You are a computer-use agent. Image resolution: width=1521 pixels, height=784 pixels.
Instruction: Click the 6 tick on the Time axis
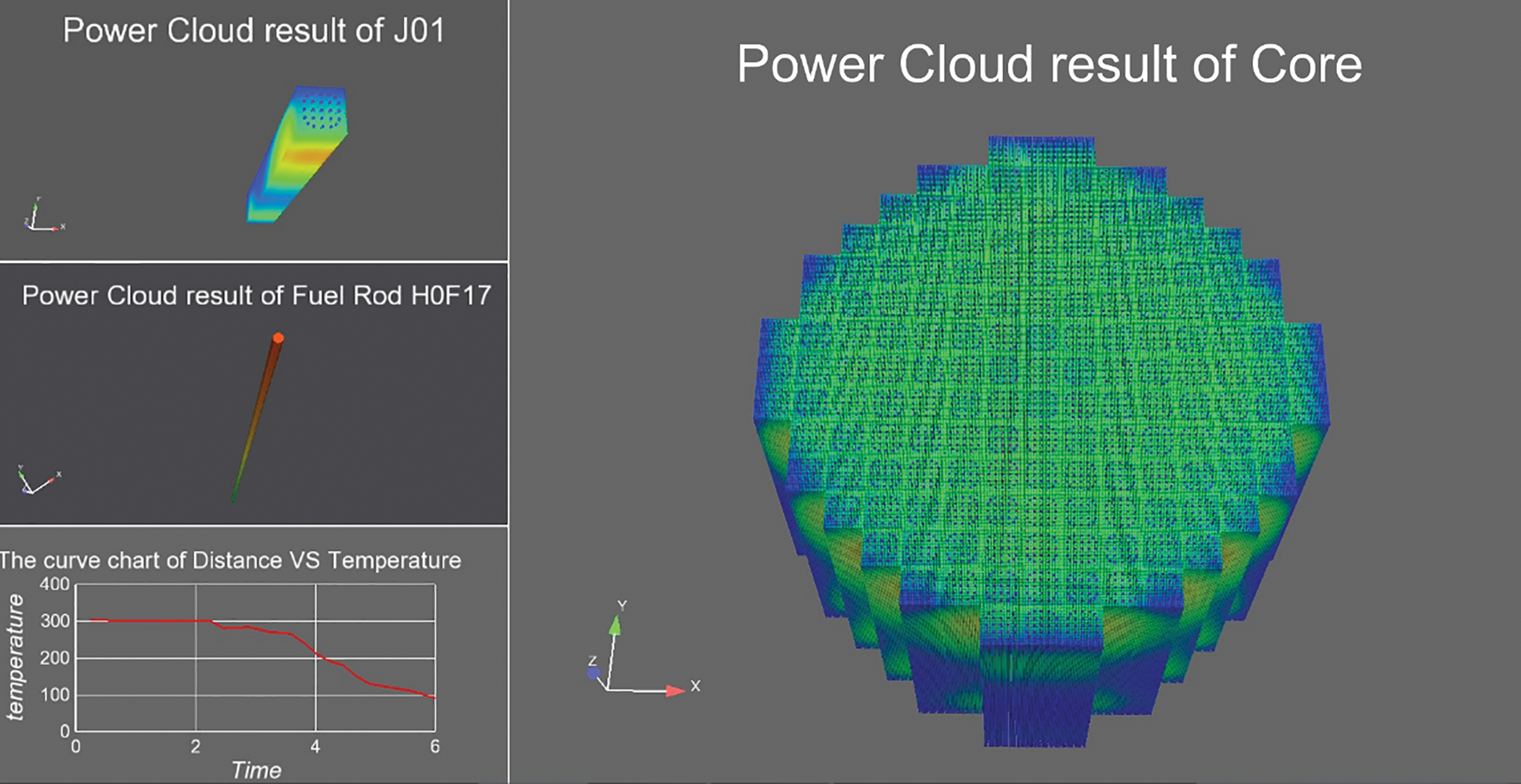point(435,747)
